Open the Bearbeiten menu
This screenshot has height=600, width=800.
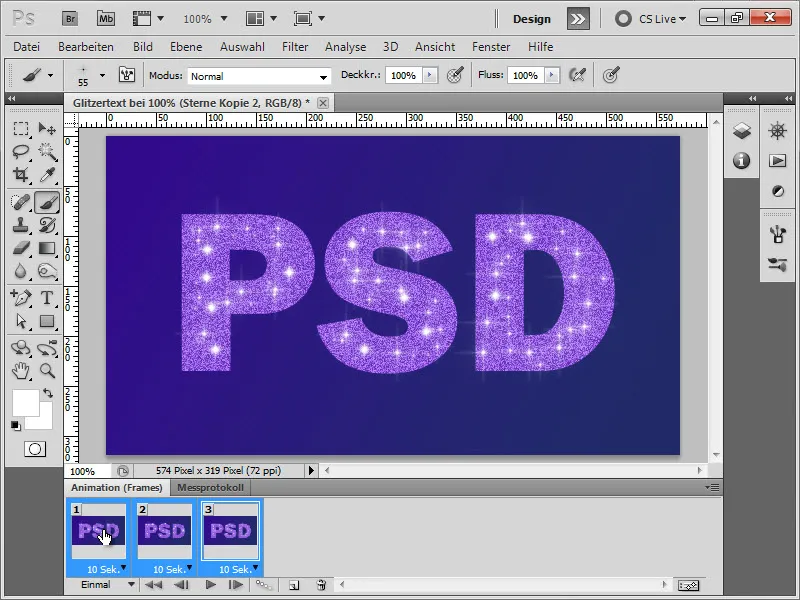86,47
